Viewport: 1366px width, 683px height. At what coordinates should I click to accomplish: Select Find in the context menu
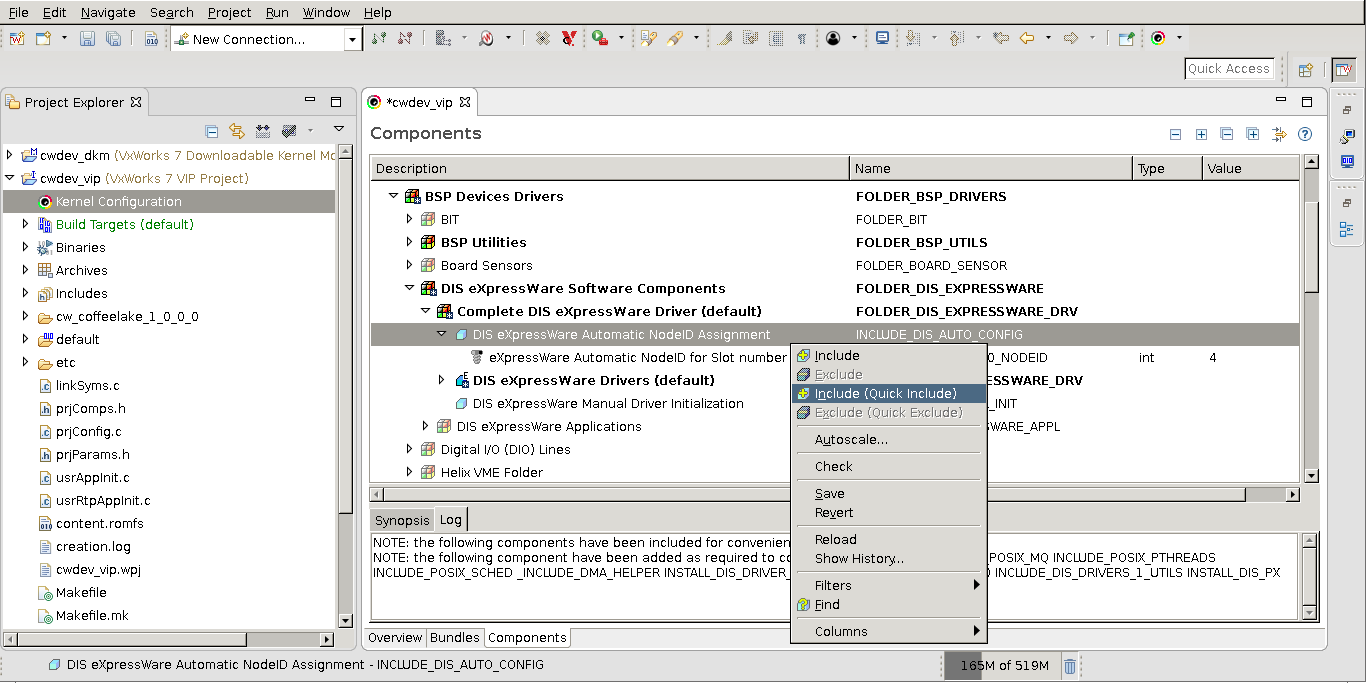888,604
